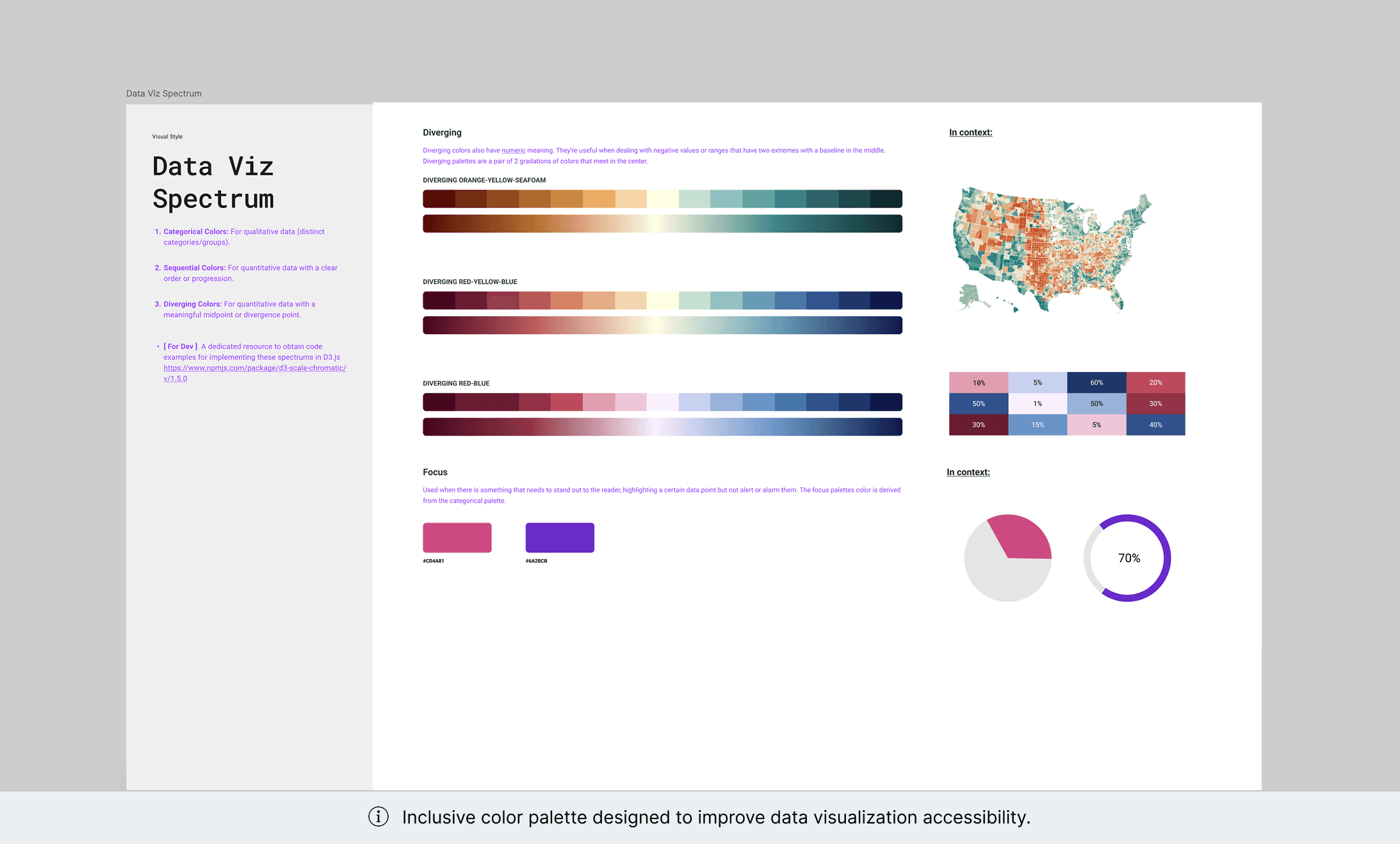This screenshot has width=1400, height=844.
Task: Click the bottom caption about inclusive color palette
Action: coord(716,817)
